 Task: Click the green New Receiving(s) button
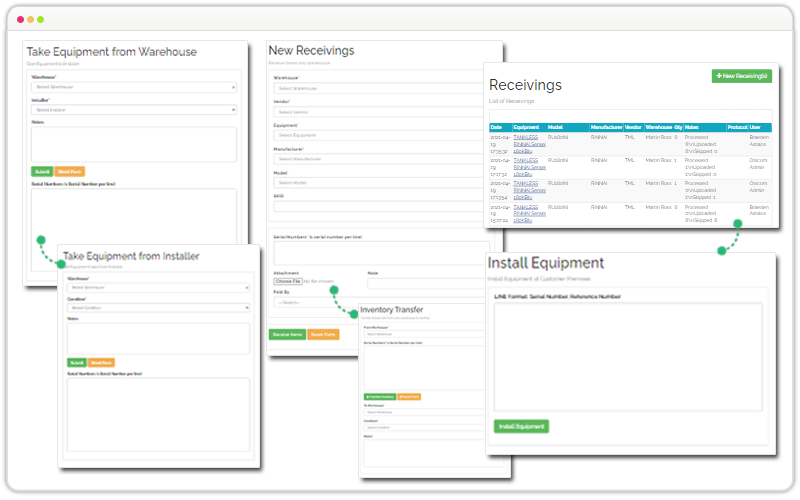(741, 76)
